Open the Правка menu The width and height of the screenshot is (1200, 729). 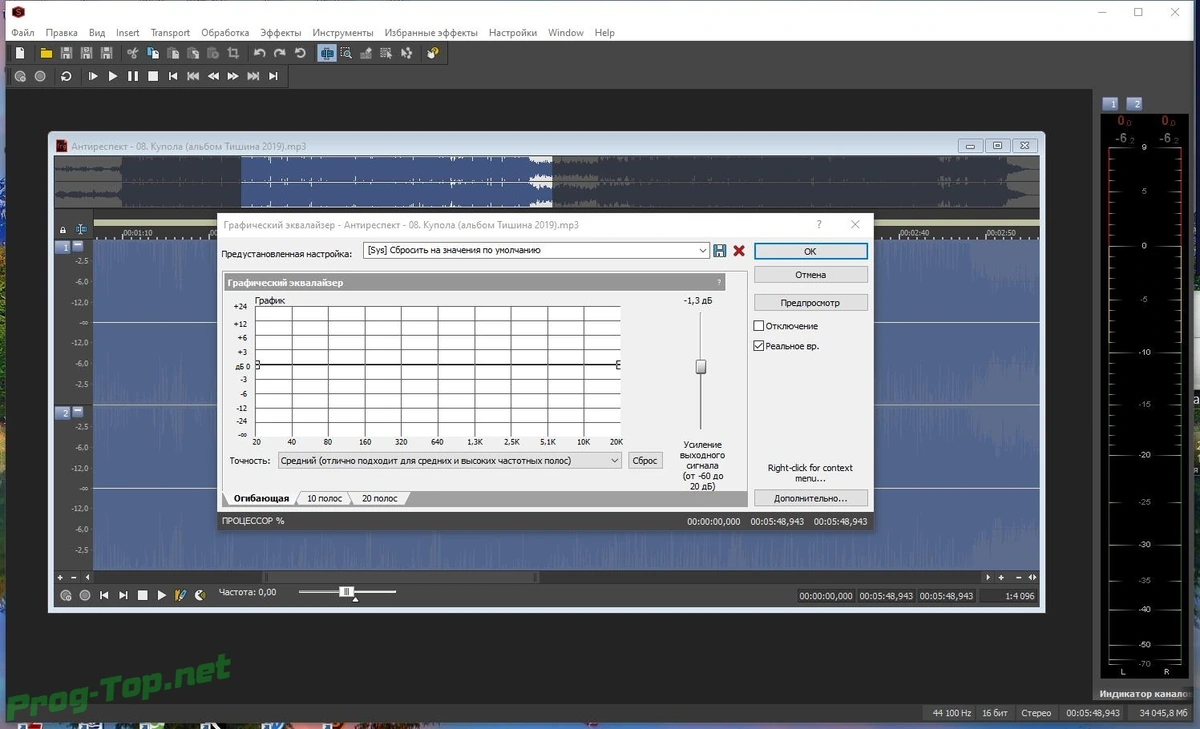pos(62,33)
